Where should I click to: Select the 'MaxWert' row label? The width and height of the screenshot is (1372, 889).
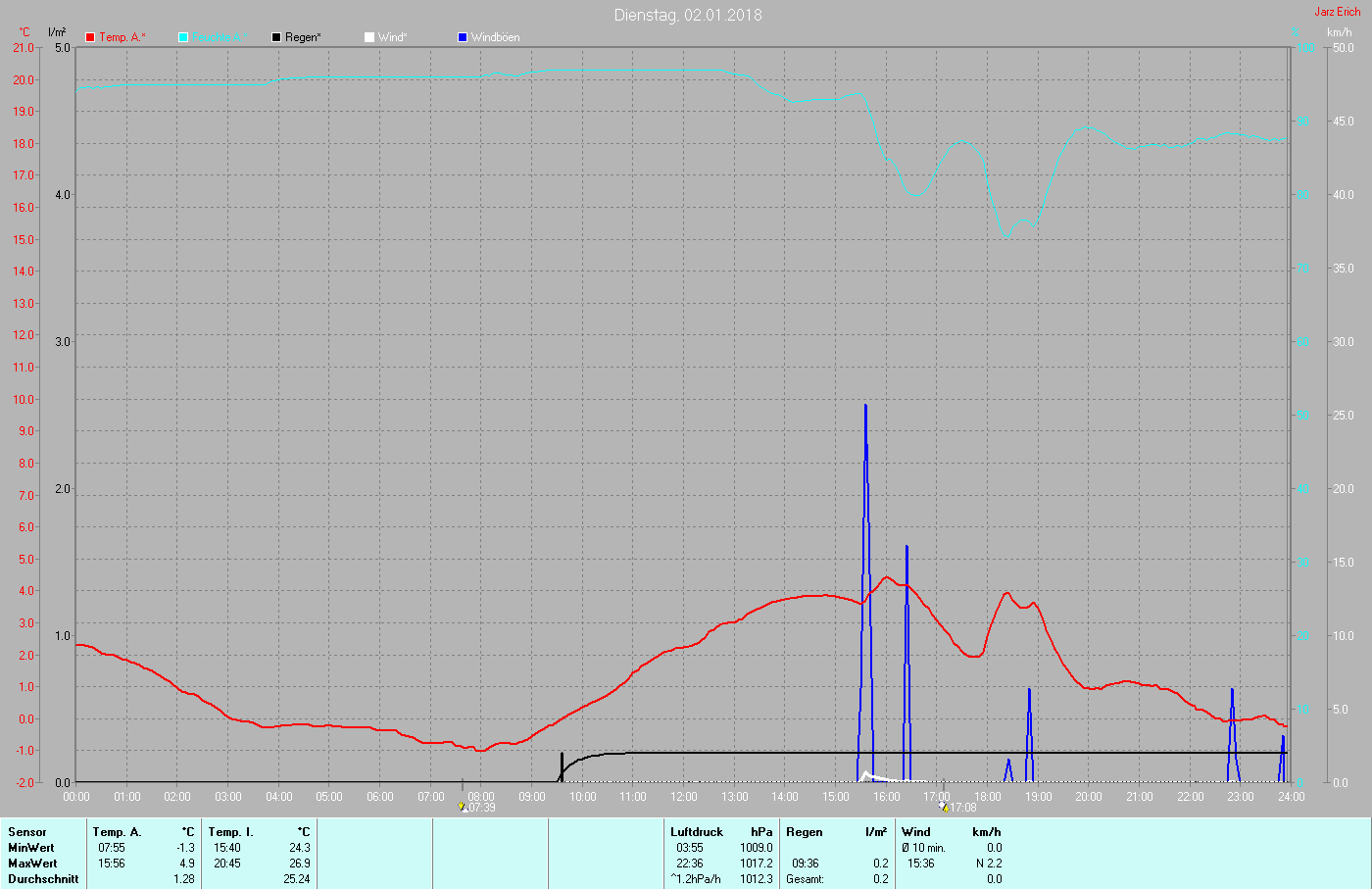pyautogui.click(x=32, y=864)
